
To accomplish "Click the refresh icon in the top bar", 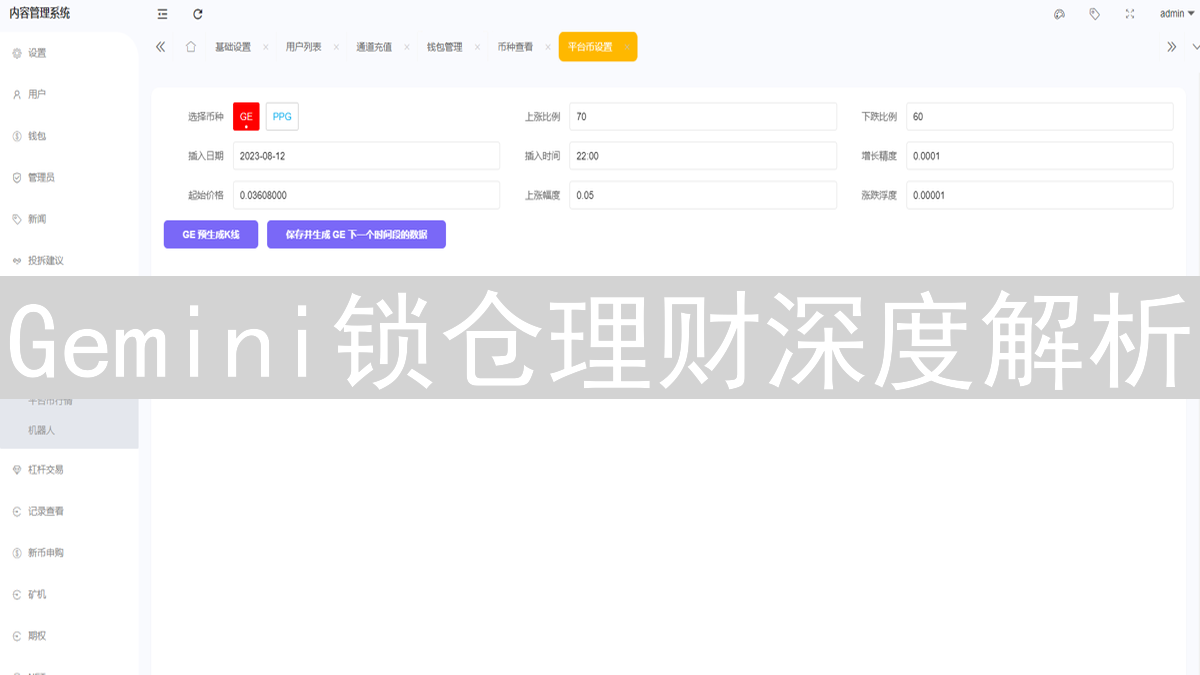I will (x=198, y=14).
